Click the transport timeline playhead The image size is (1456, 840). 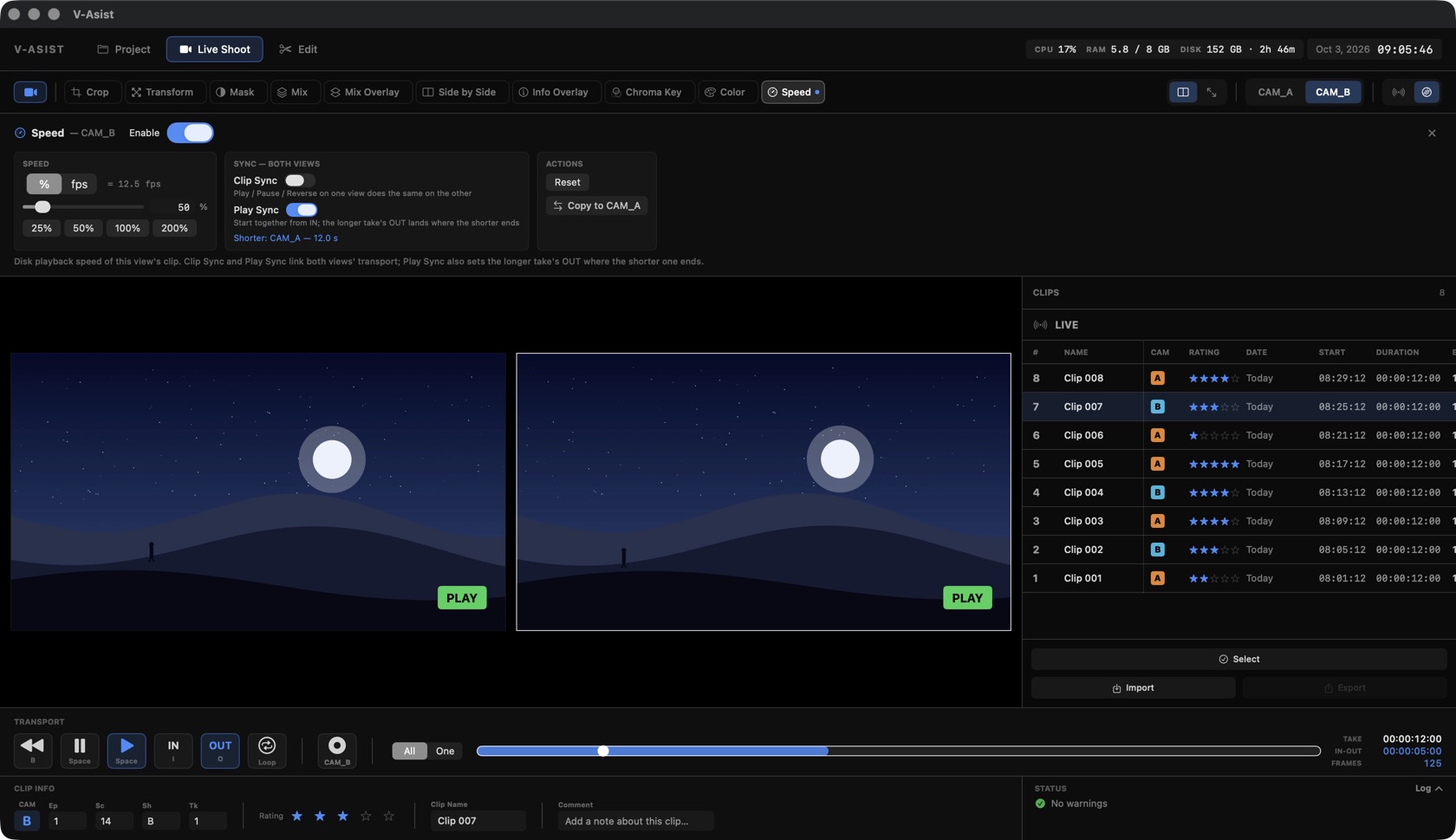[603, 751]
